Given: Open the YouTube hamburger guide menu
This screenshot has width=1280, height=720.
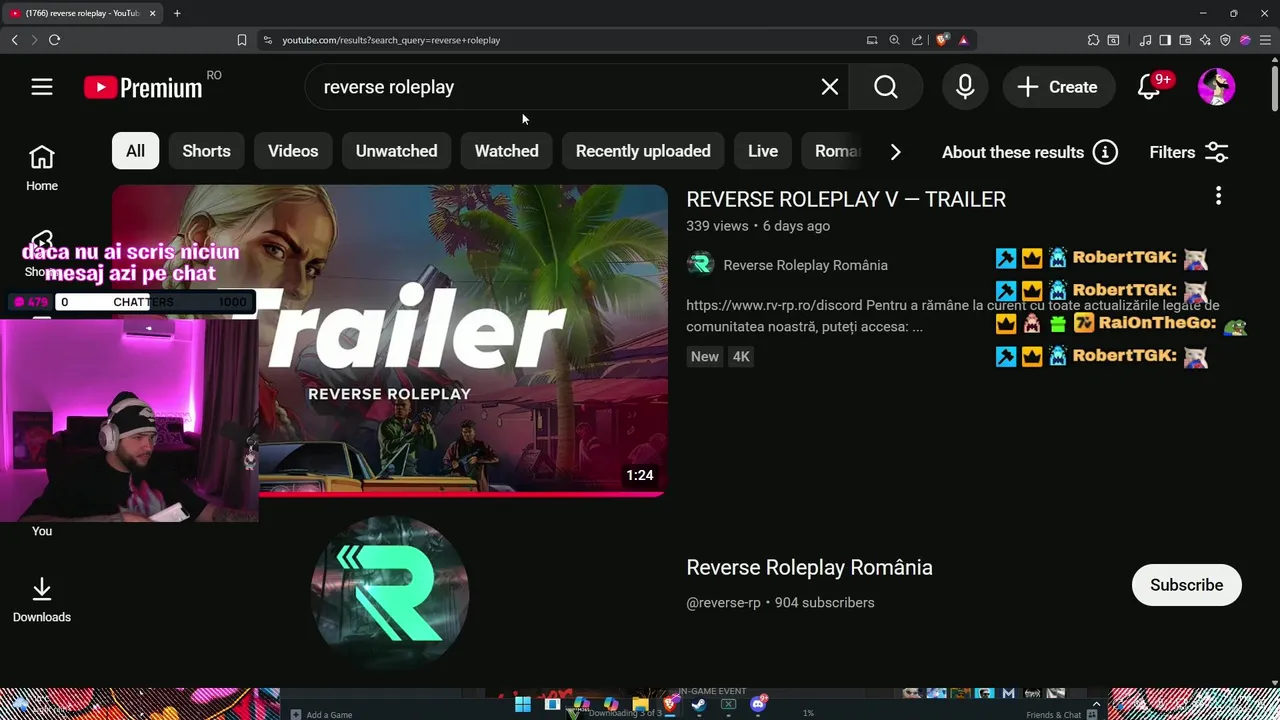Looking at the screenshot, I should tap(41, 87).
